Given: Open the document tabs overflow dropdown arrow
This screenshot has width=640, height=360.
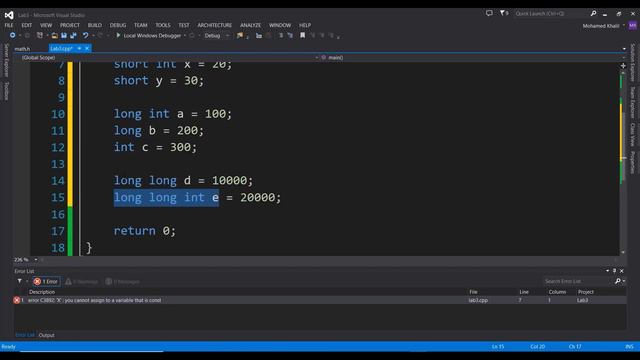Looking at the screenshot, I should pos(624,49).
